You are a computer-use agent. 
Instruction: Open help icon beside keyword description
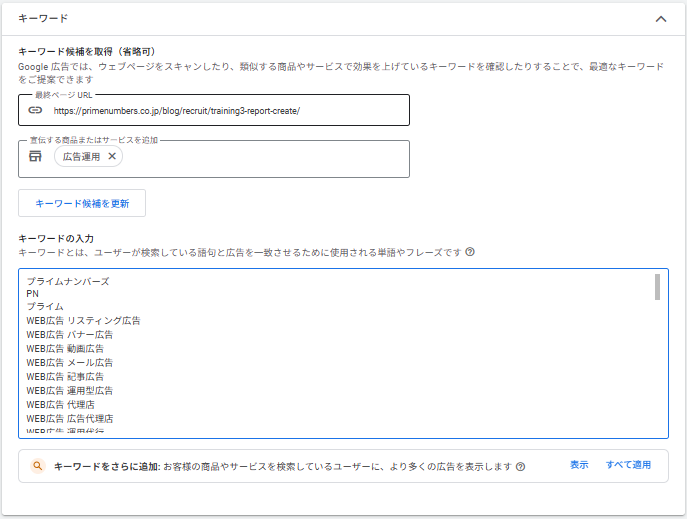point(470,252)
